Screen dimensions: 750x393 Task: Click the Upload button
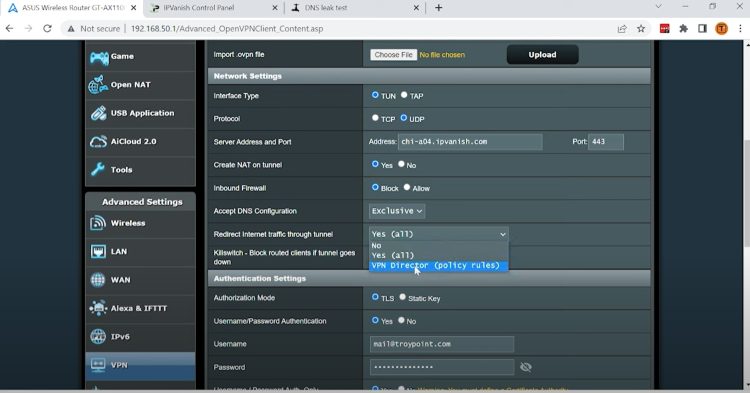[542, 55]
